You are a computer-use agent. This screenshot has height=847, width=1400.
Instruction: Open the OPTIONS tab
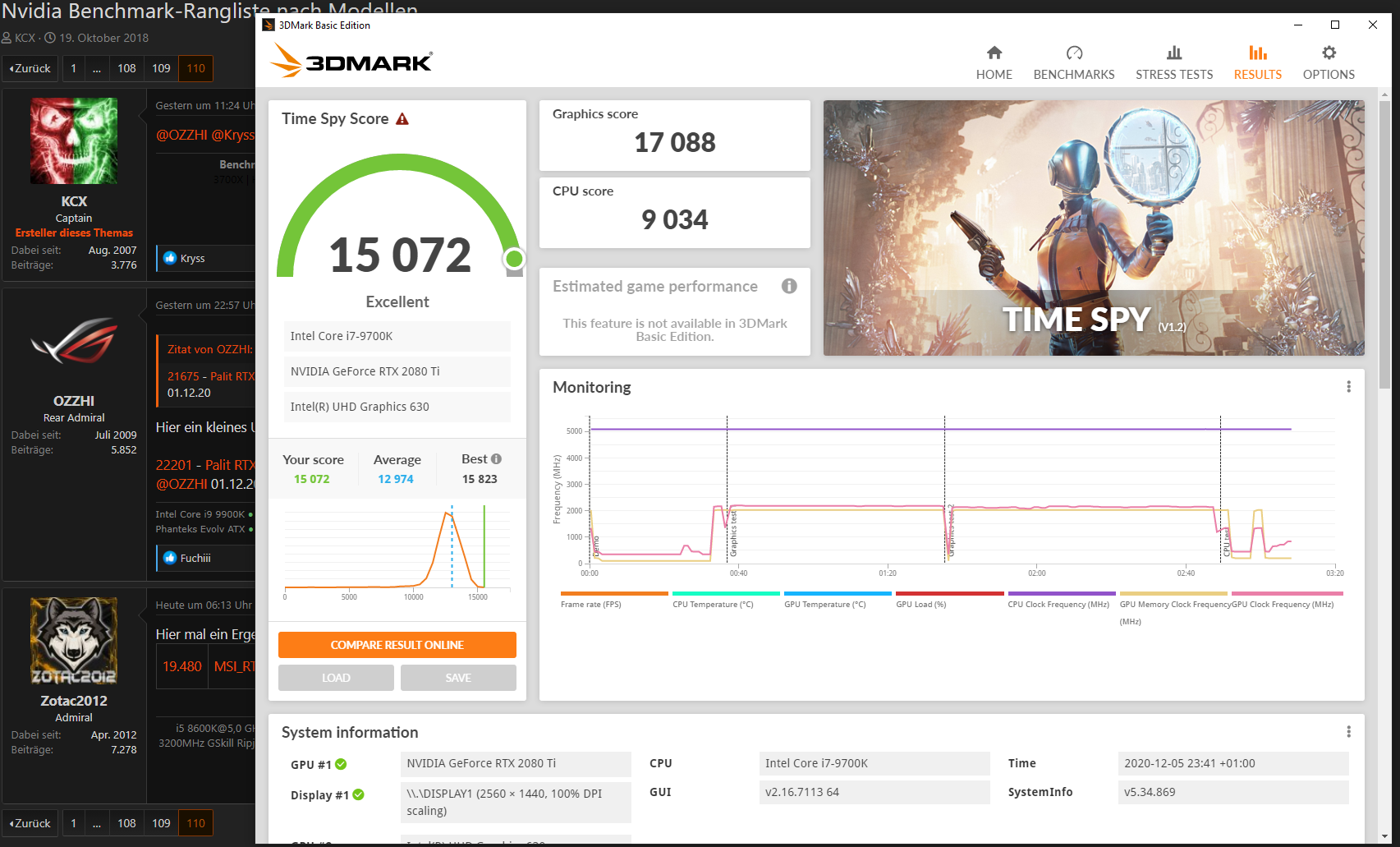[x=1328, y=63]
